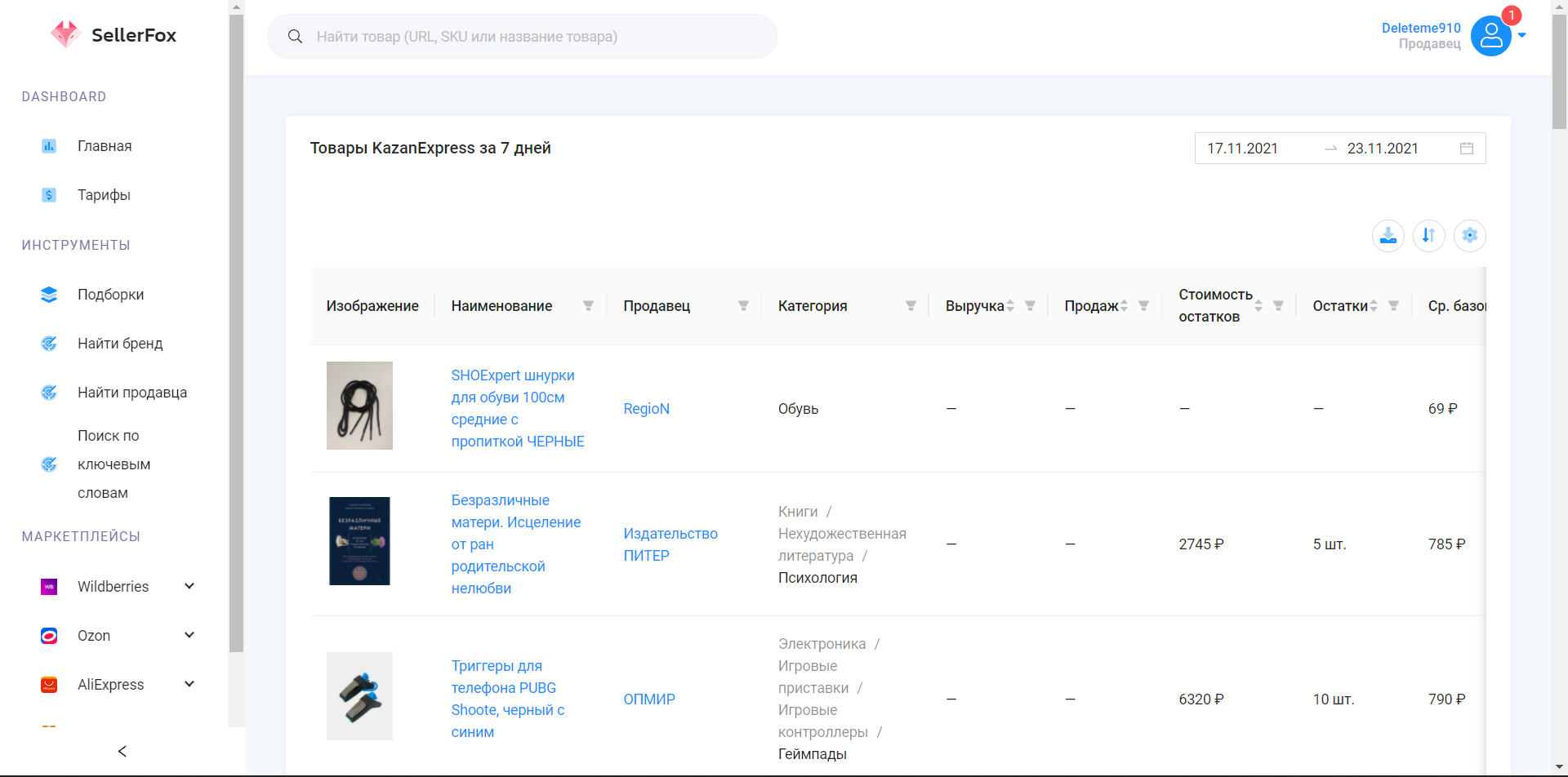The height and width of the screenshot is (777, 1568).
Task: Filter the Наименование column
Action: (588, 306)
